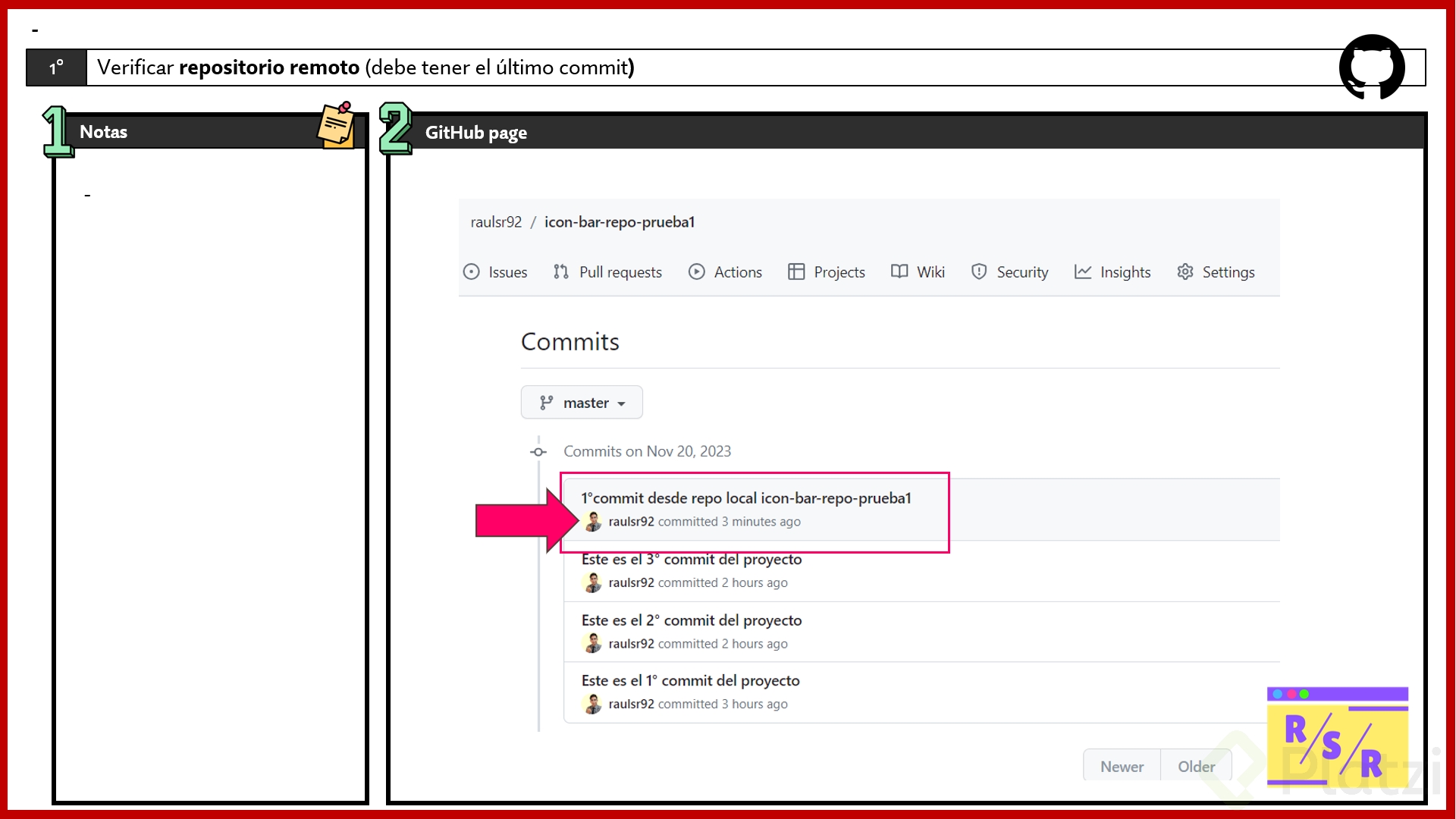Click raulsr92 author name on 2° commit
This screenshot has width=1456, height=819.
(631, 644)
